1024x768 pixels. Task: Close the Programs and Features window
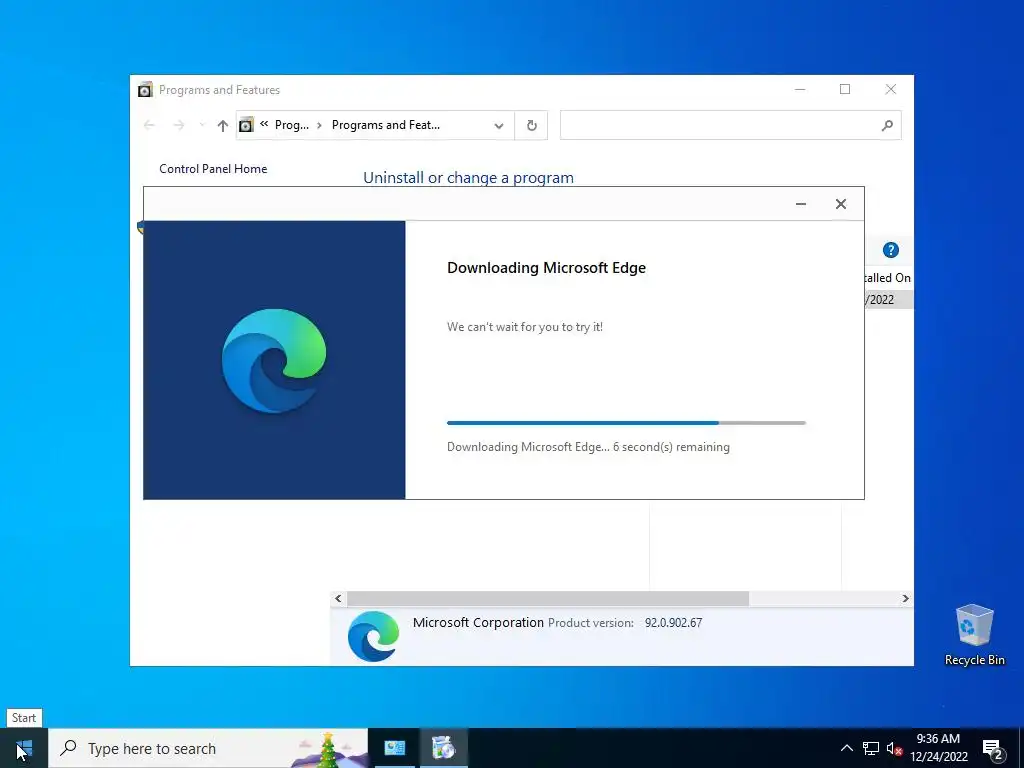coord(891,89)
